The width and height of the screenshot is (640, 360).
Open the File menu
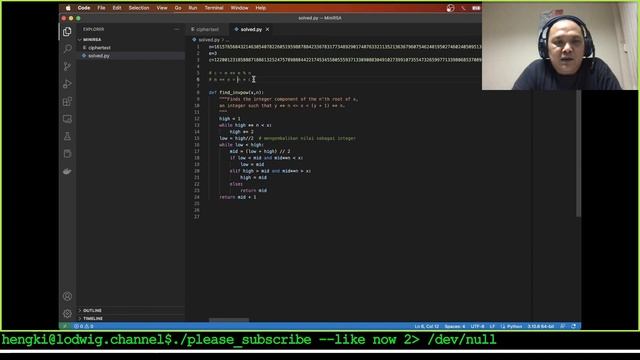pyautogui.click(x=101, y=8)
